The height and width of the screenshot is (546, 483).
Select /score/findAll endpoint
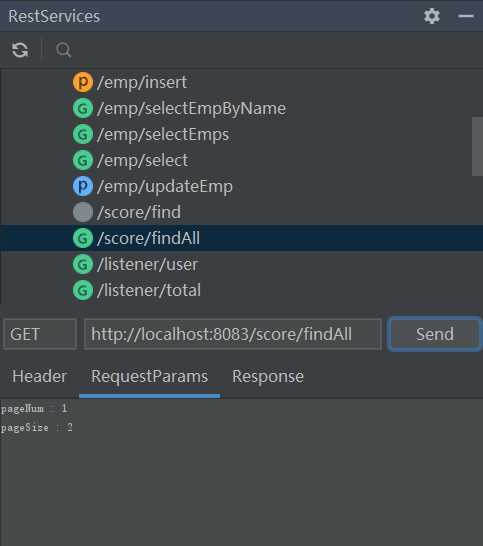click(148, 238)
